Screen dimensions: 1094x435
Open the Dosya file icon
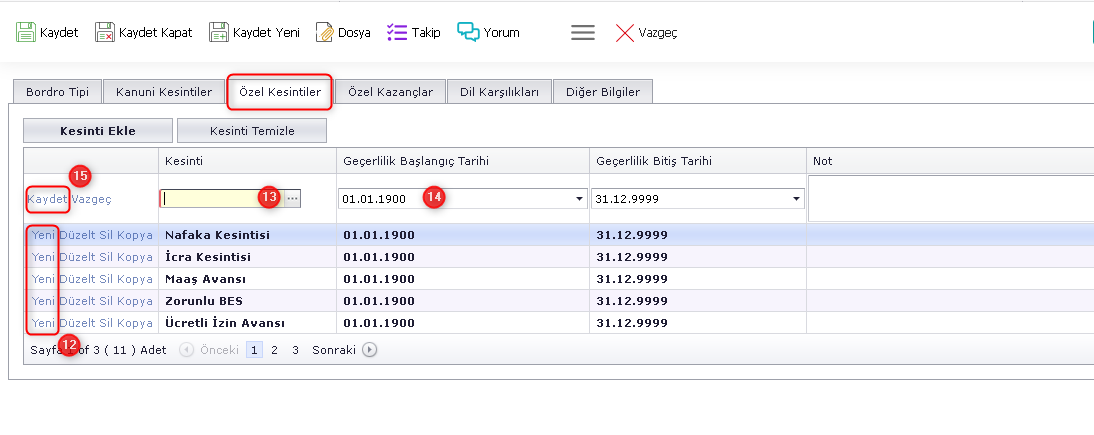325,32
